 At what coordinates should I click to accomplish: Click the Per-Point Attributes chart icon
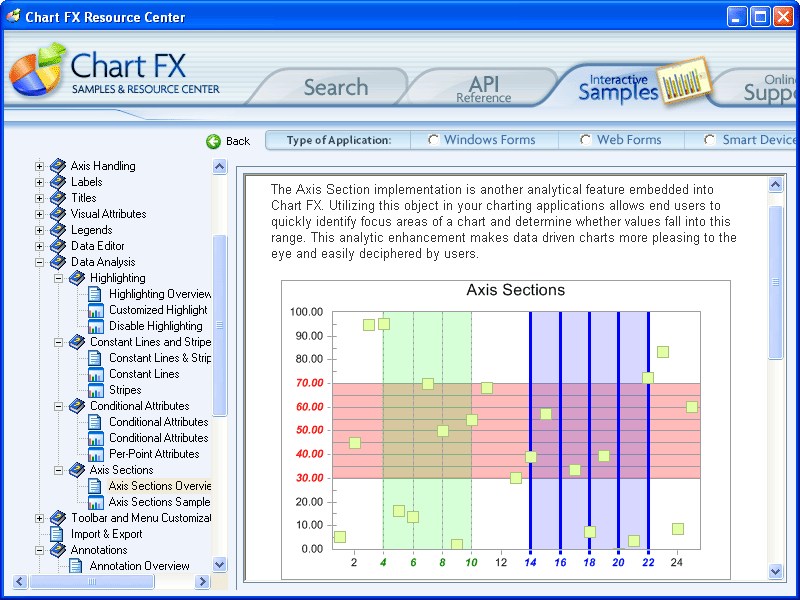pos(96,454)
